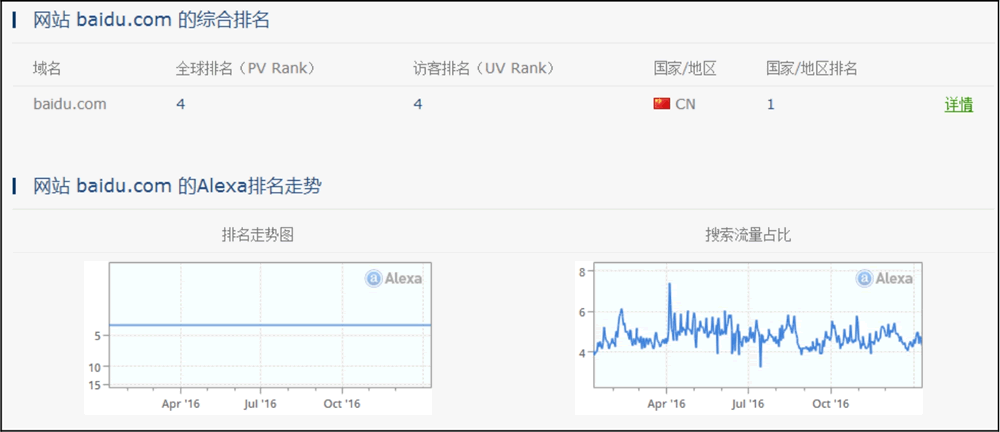1000x432 pixels.
Task: Click the 综合排名 section heading
Action: point(151,20)
